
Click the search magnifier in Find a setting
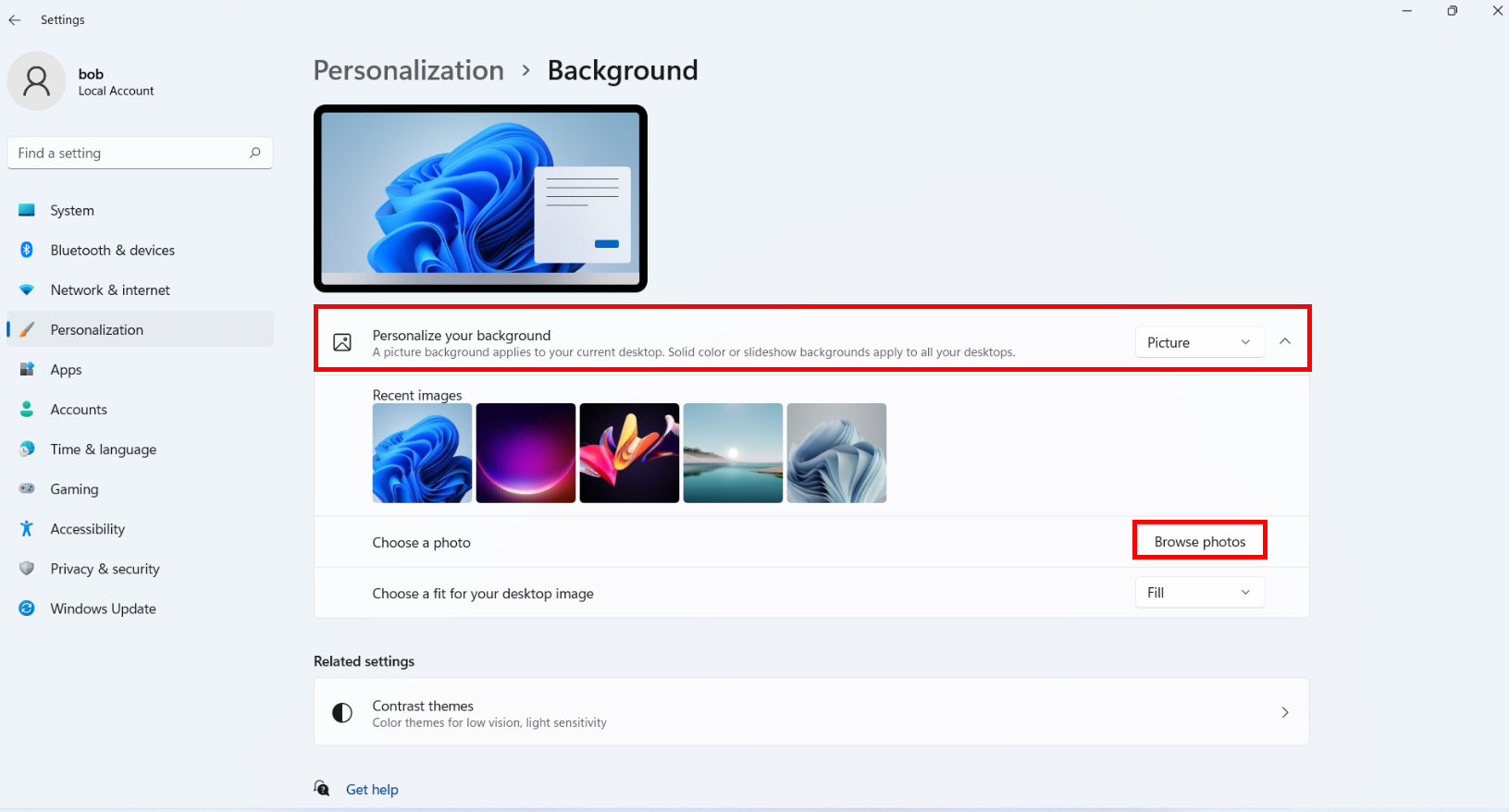254,153
